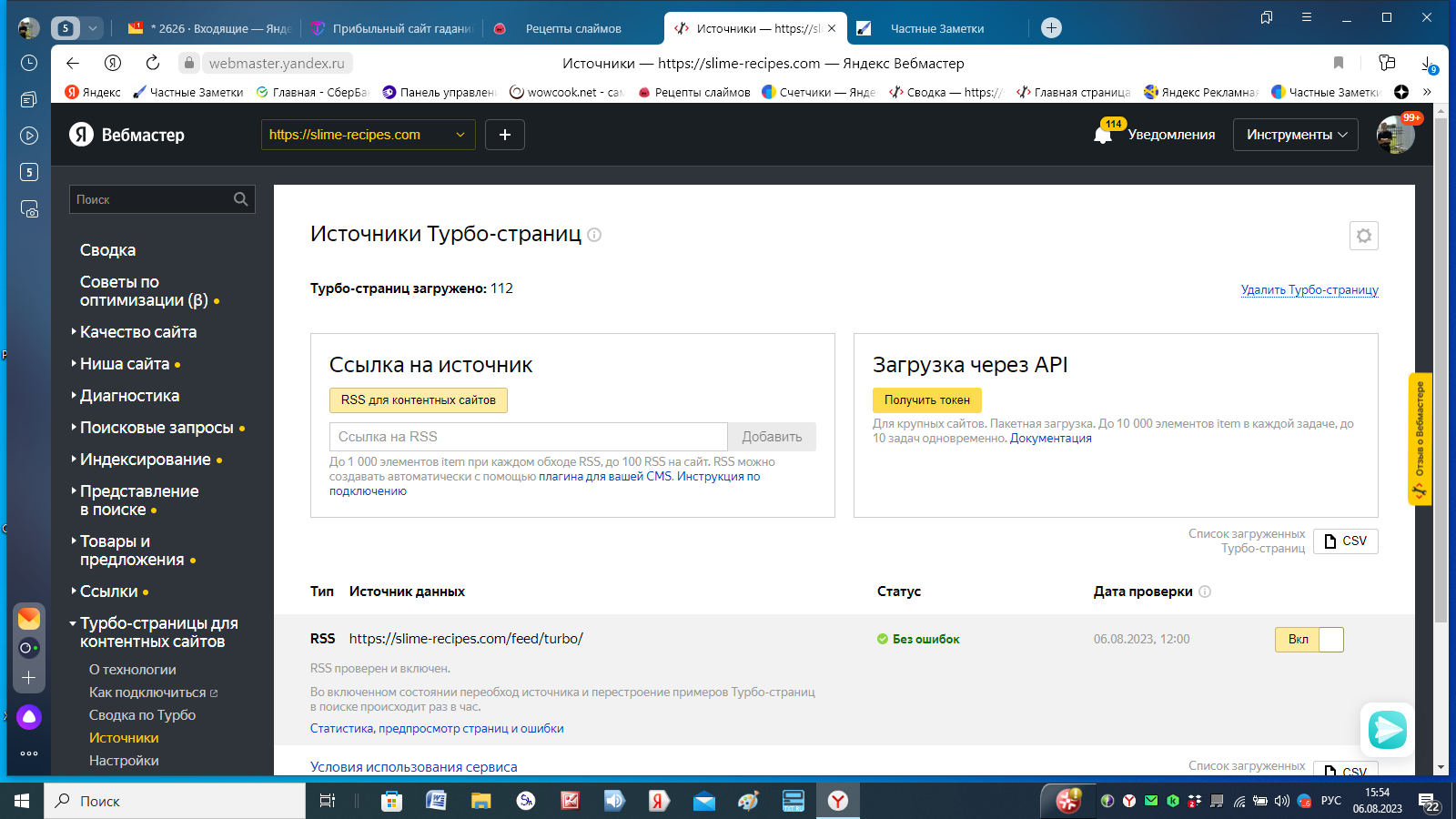
Task: Collapse Турбо-страницы для контентных сайтов
Action: [x=154, y=632]
